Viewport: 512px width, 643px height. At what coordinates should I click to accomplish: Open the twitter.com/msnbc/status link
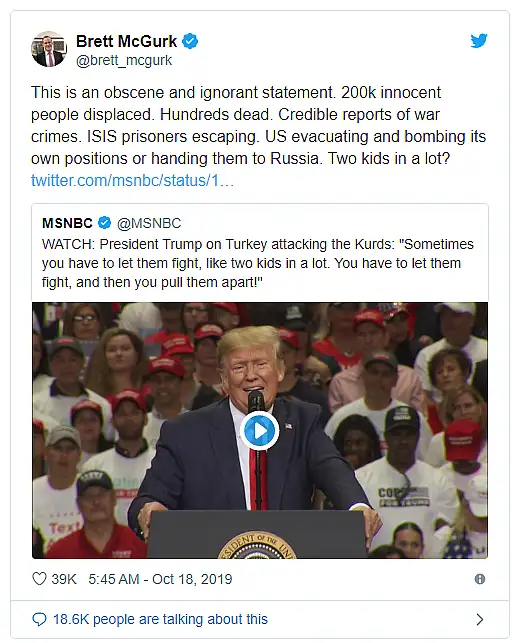[132, 180]
